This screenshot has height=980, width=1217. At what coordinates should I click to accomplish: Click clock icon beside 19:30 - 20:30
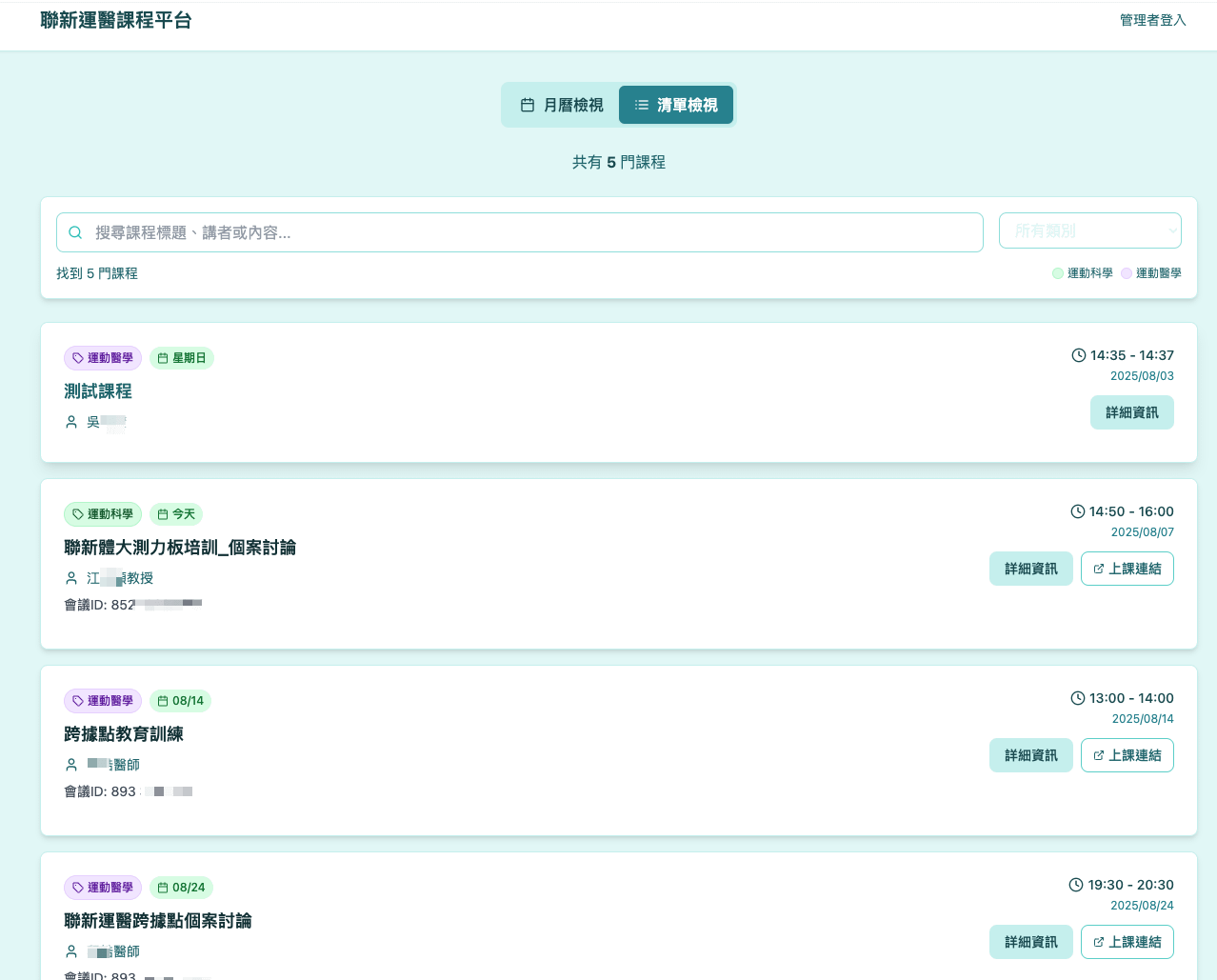(x=1077, y=885)
